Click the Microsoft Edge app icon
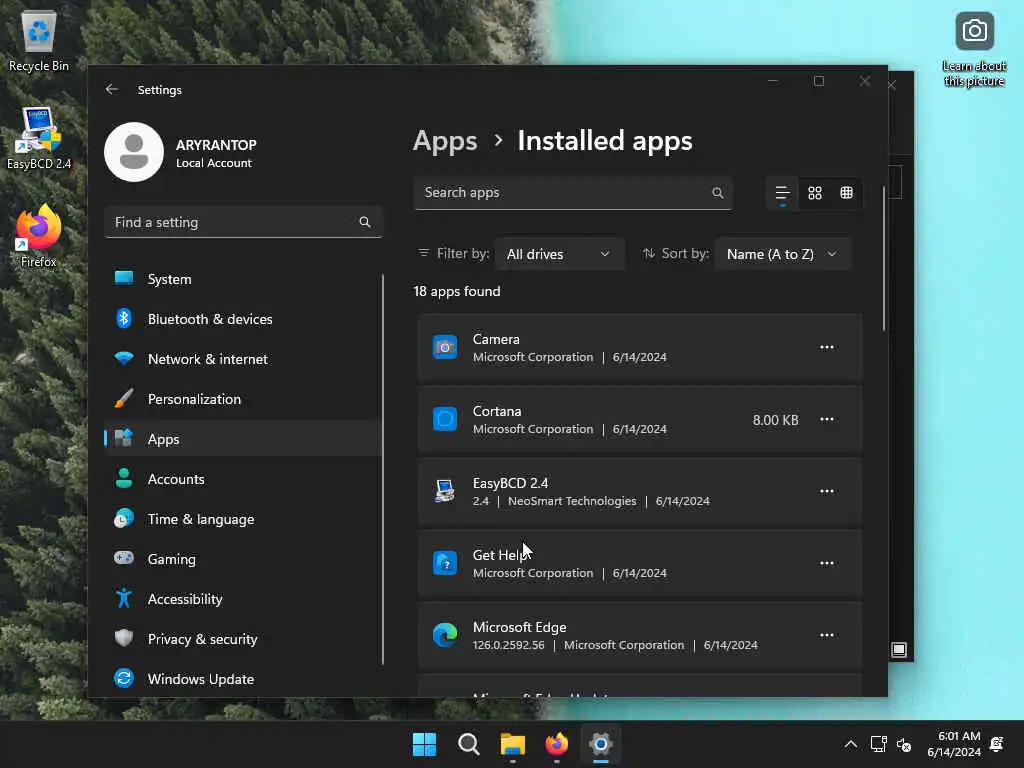1024x768 pixels. click(x=445, y=635)
